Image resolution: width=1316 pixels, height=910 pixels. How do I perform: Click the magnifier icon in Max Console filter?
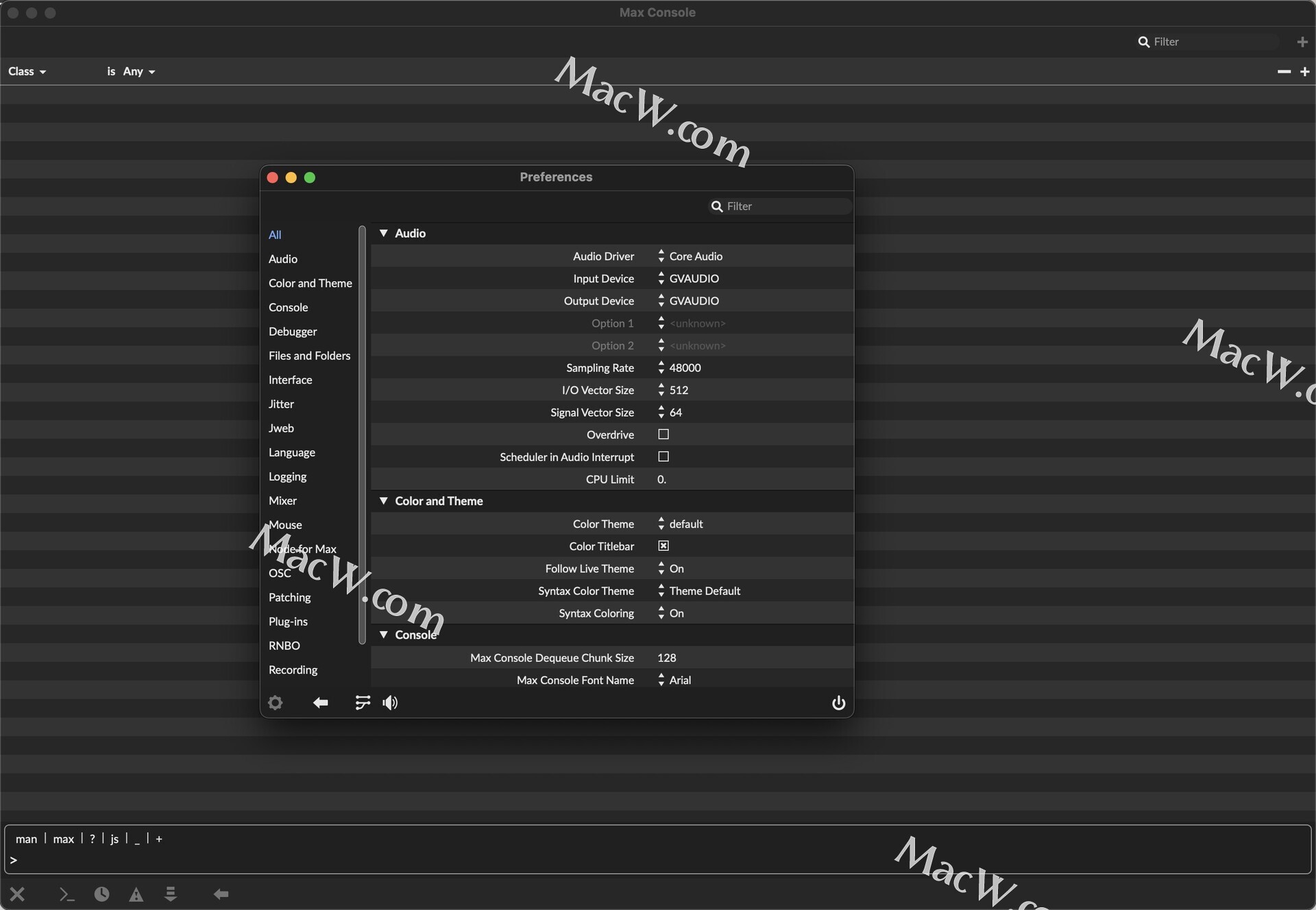click(x=1143, y=42)
